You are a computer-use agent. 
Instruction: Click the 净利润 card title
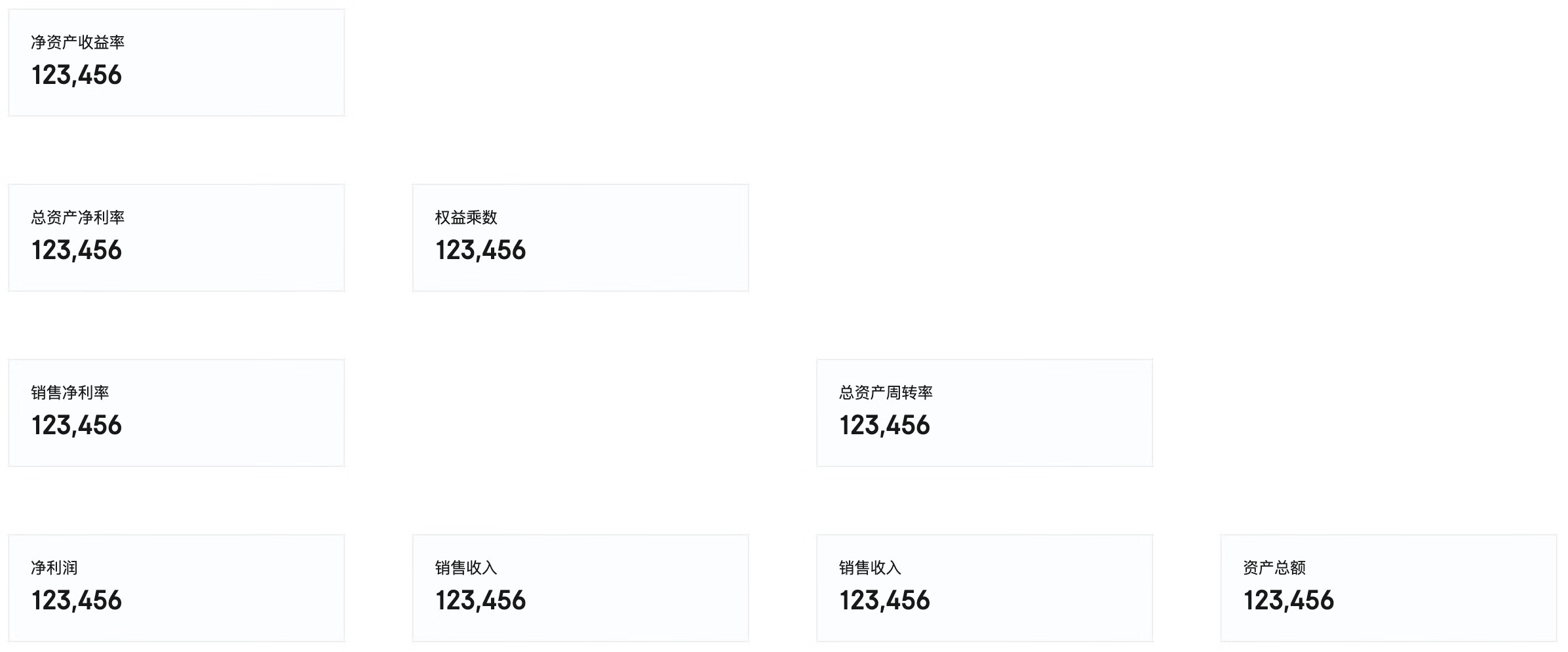(54, 567)
